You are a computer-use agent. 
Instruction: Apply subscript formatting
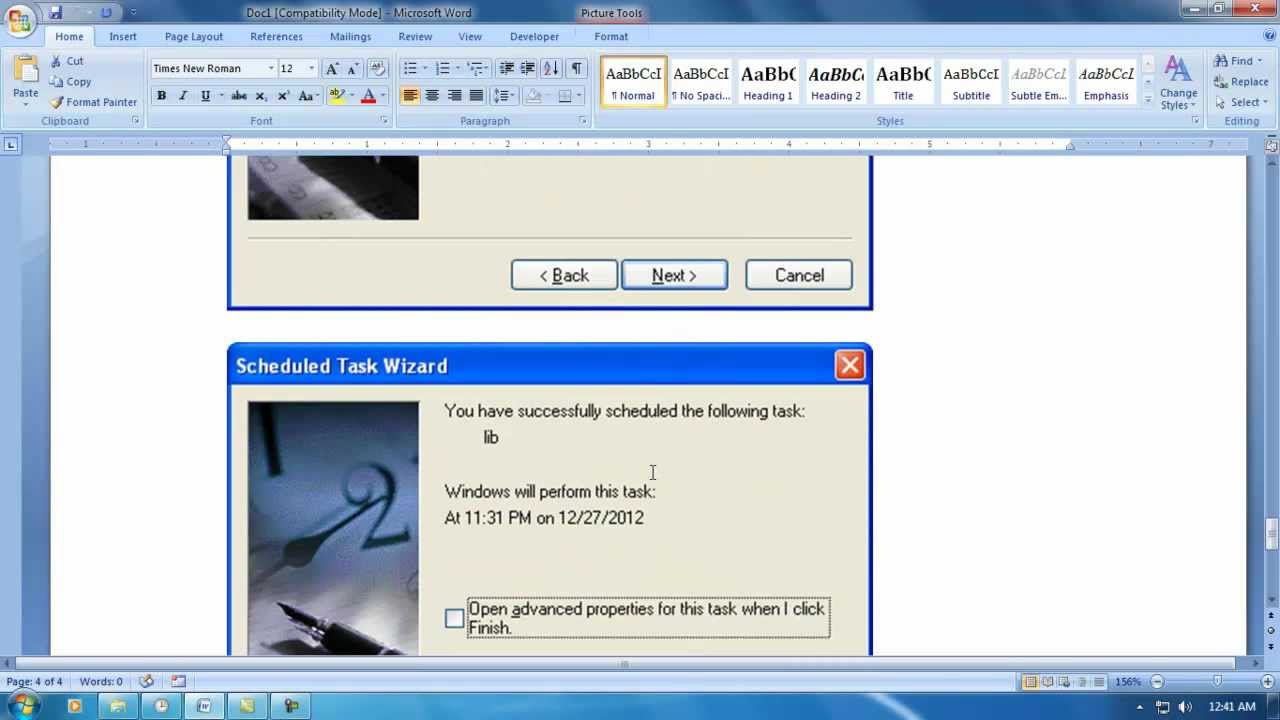(261, 96)
